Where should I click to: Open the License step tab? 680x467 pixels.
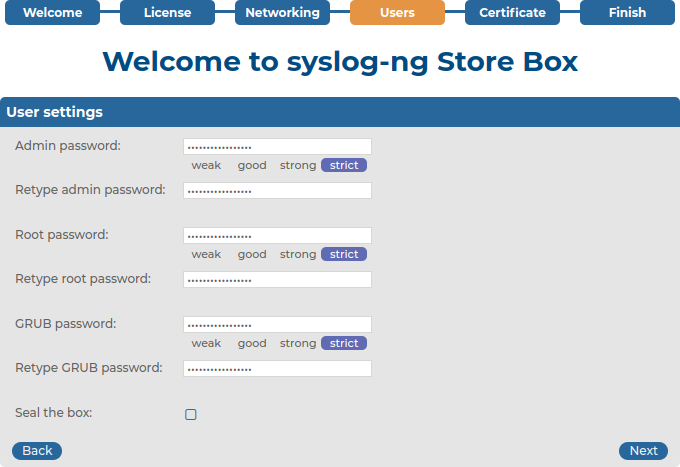(x=167, y=12)
